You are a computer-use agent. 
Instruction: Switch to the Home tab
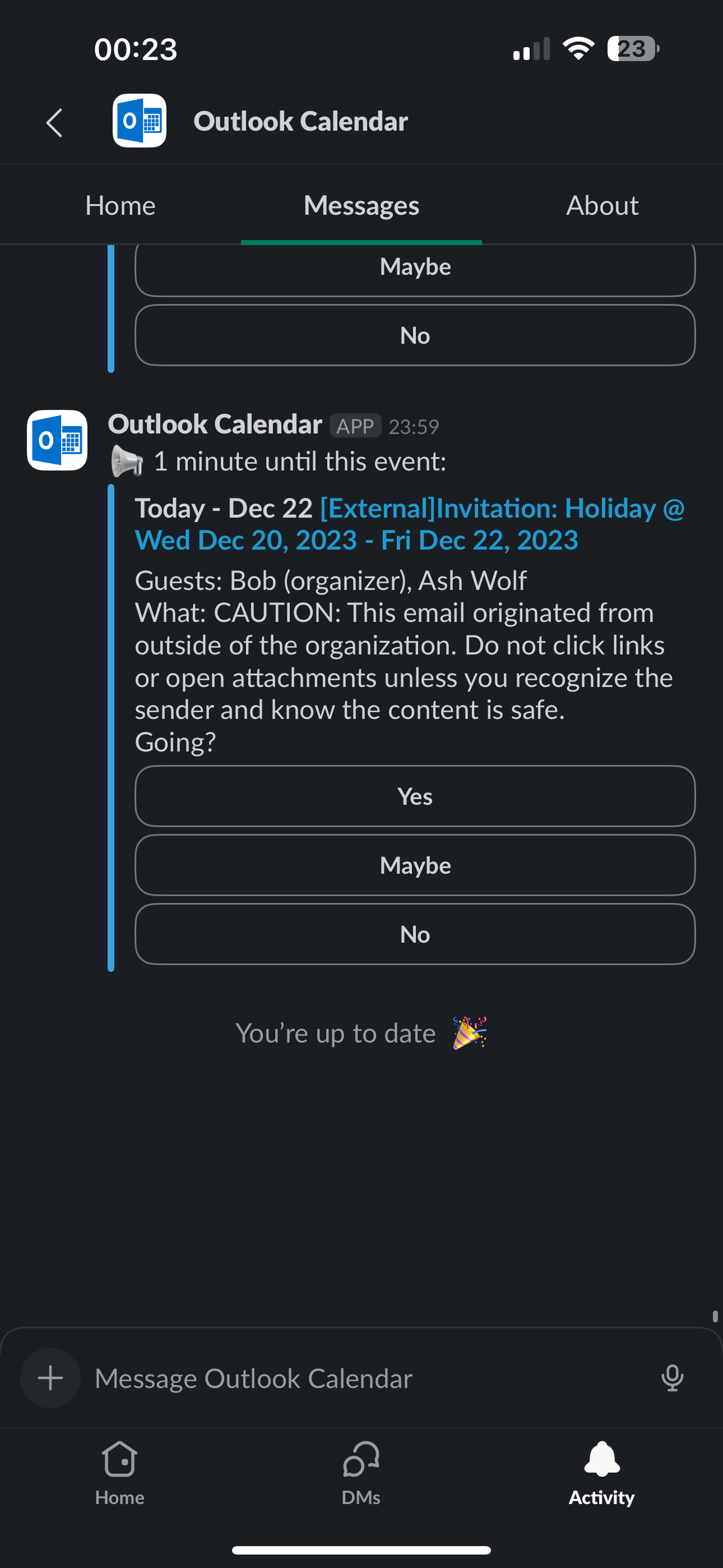121,206
